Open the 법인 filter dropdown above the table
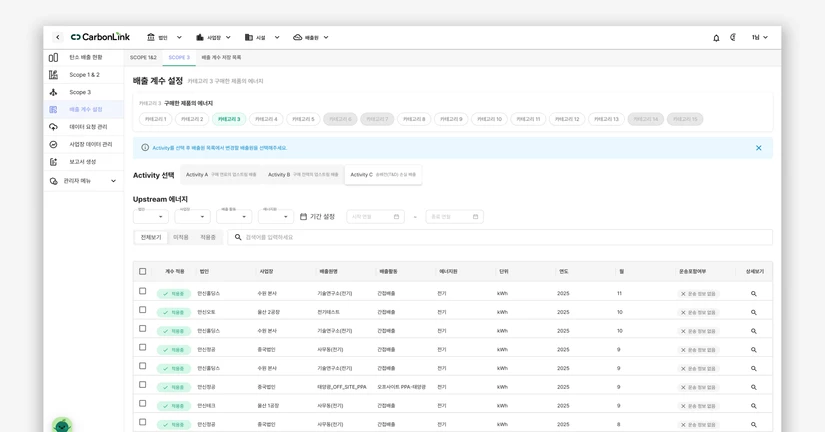Screen dimensions: 825x432 pos(151,216)
